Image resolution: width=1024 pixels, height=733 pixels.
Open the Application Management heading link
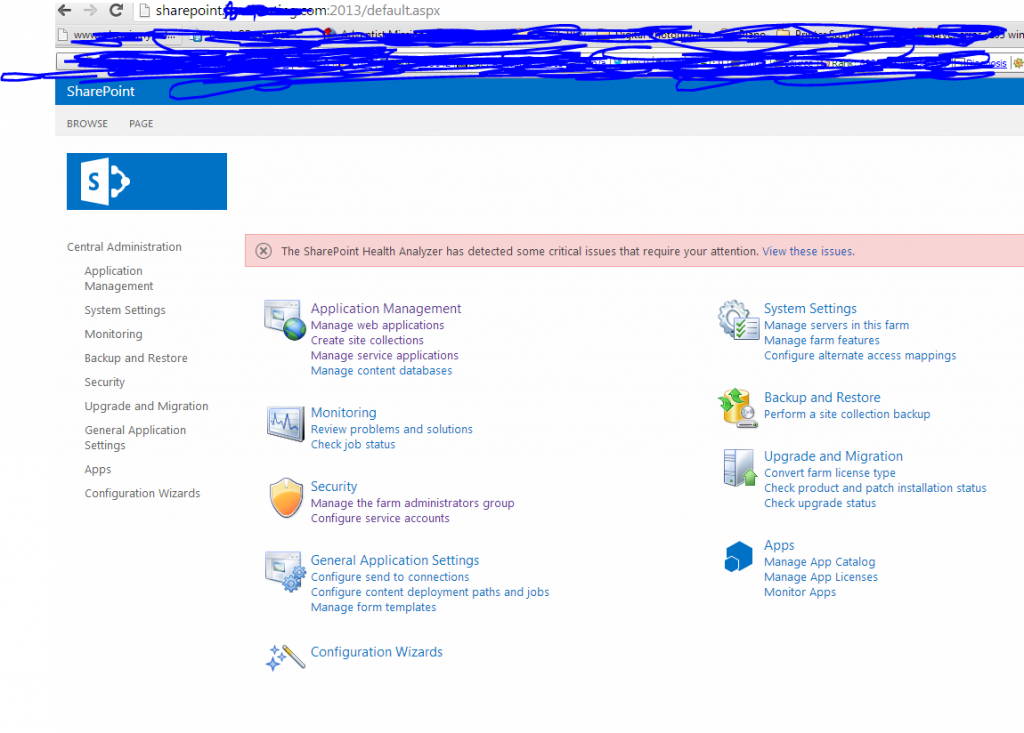click(386, 308)
